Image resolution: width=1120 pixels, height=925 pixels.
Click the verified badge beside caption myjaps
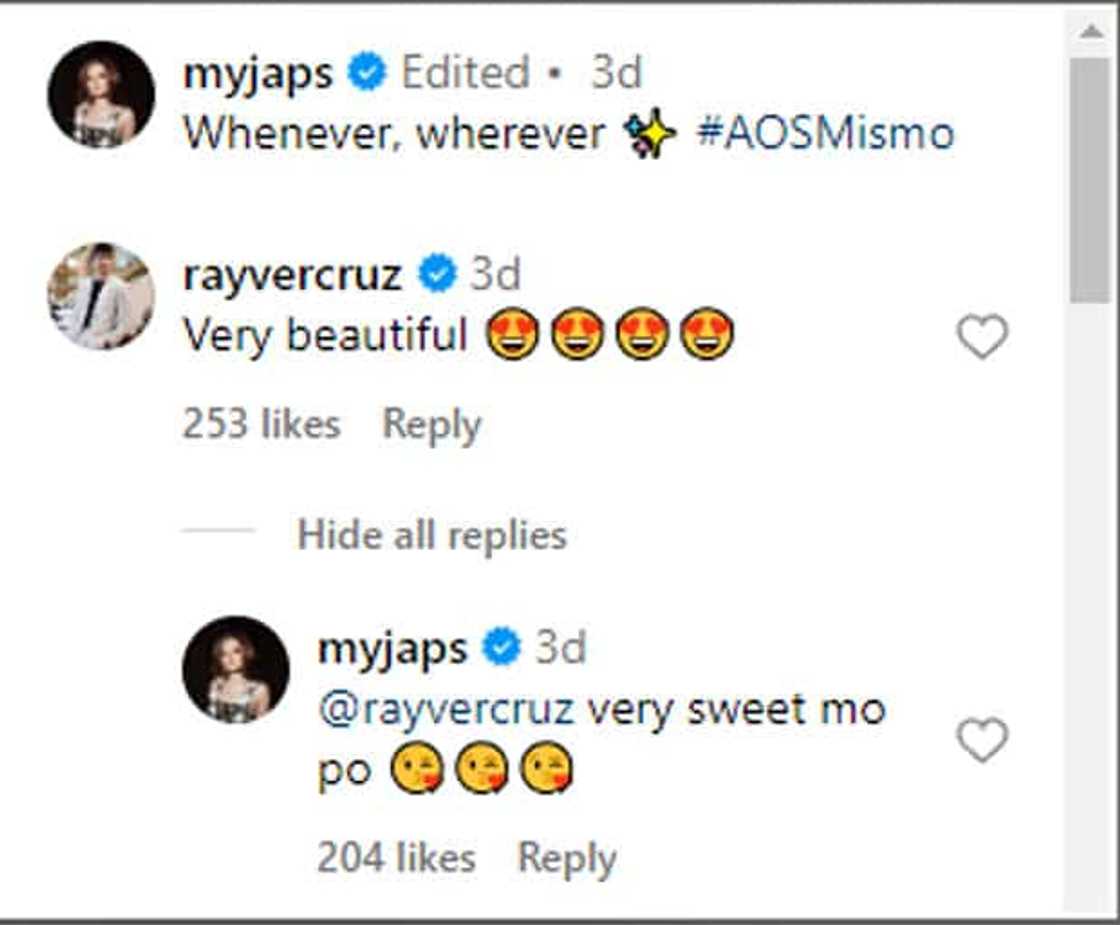[367, 73]
